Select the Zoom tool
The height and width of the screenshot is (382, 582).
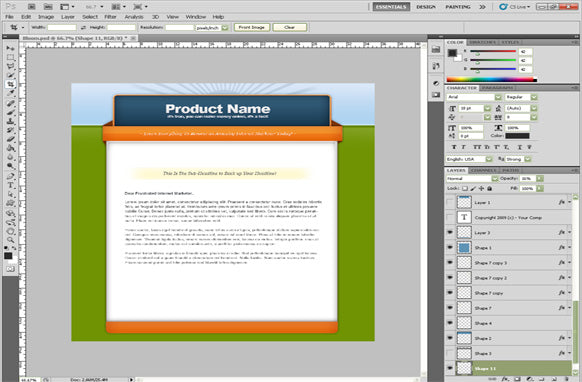click(10, 240)
